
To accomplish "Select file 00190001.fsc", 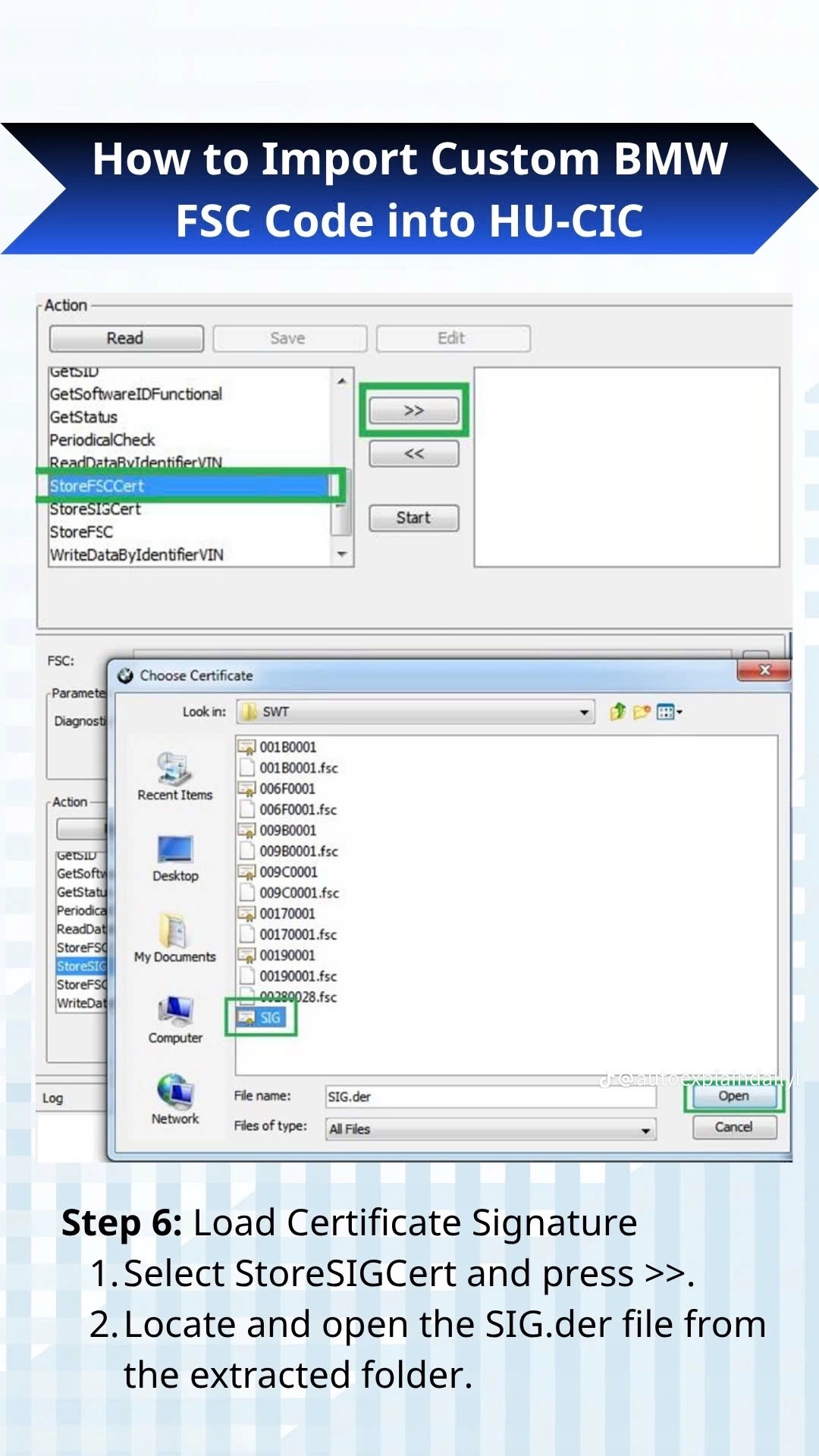I will [287, 977].
